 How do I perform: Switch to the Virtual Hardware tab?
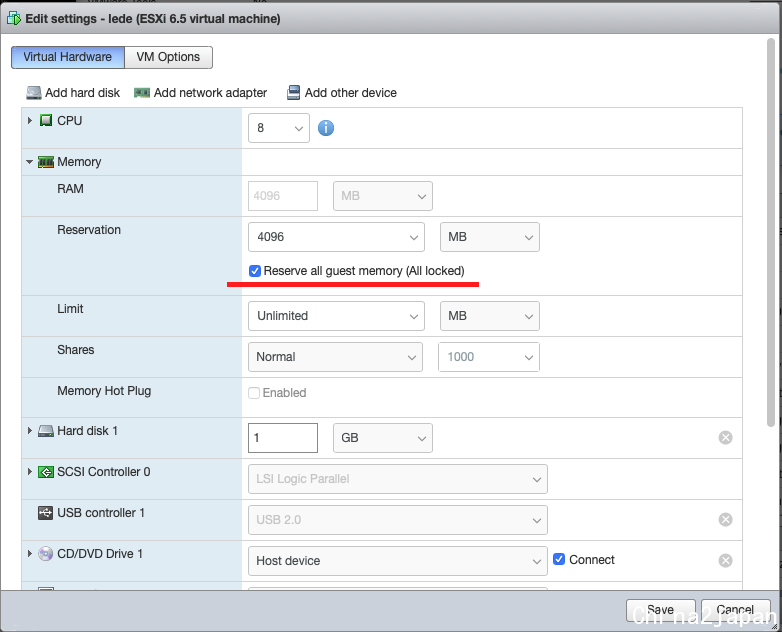tap(68, 57)
